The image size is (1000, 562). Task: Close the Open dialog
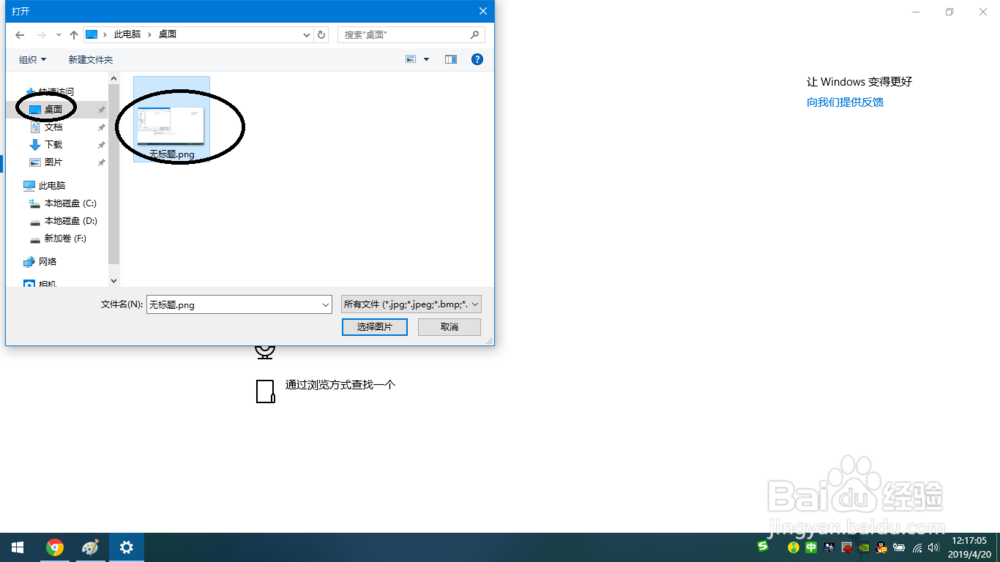click(483, 11)
